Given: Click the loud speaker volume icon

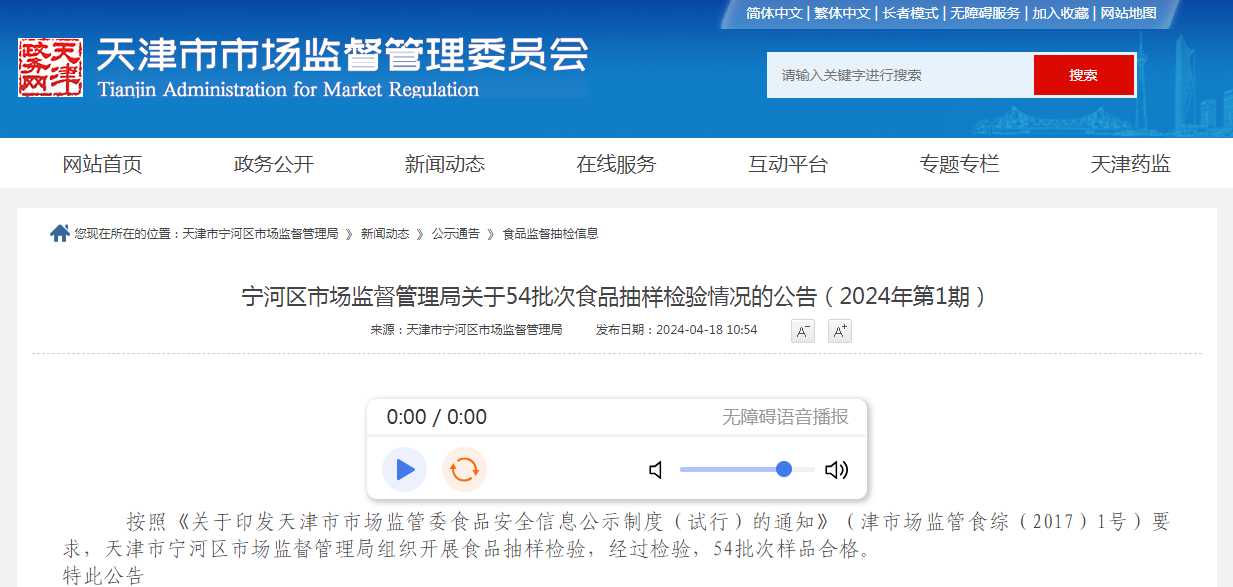Looking at the screenshot, I should [x=836, y=470].
